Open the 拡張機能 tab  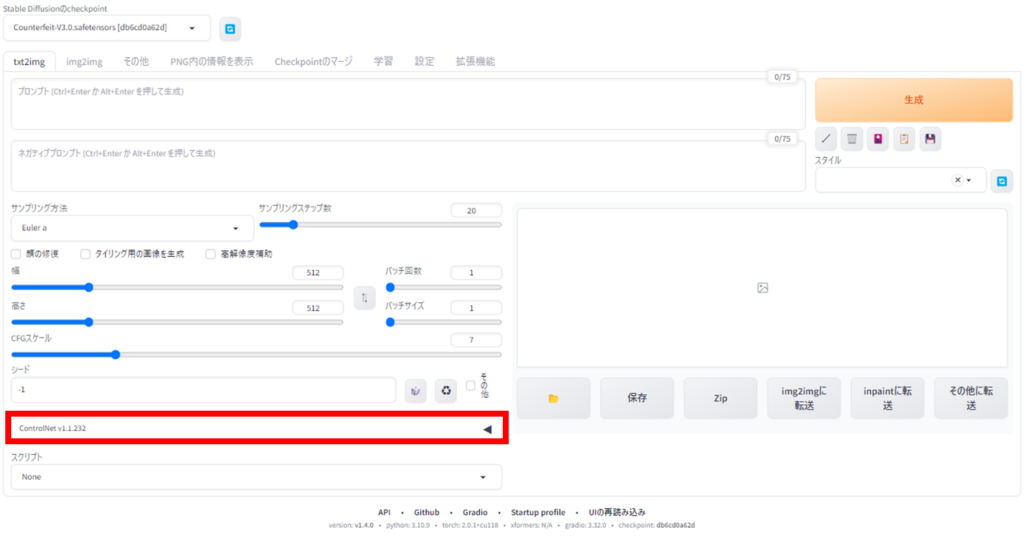pyautogui.click(x=475, y=61)
